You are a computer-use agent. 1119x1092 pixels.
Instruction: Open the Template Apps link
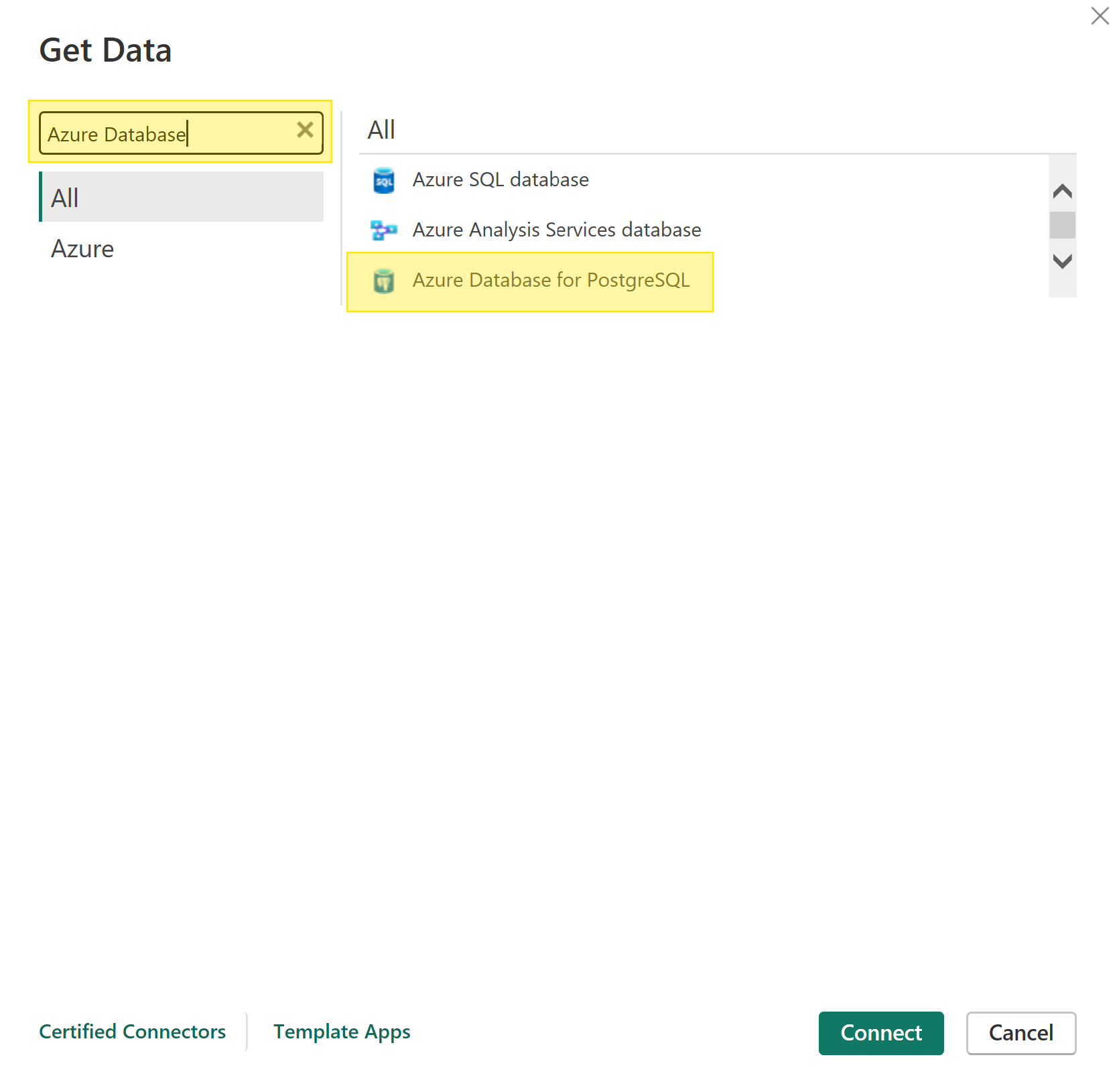click(342, 1032)
